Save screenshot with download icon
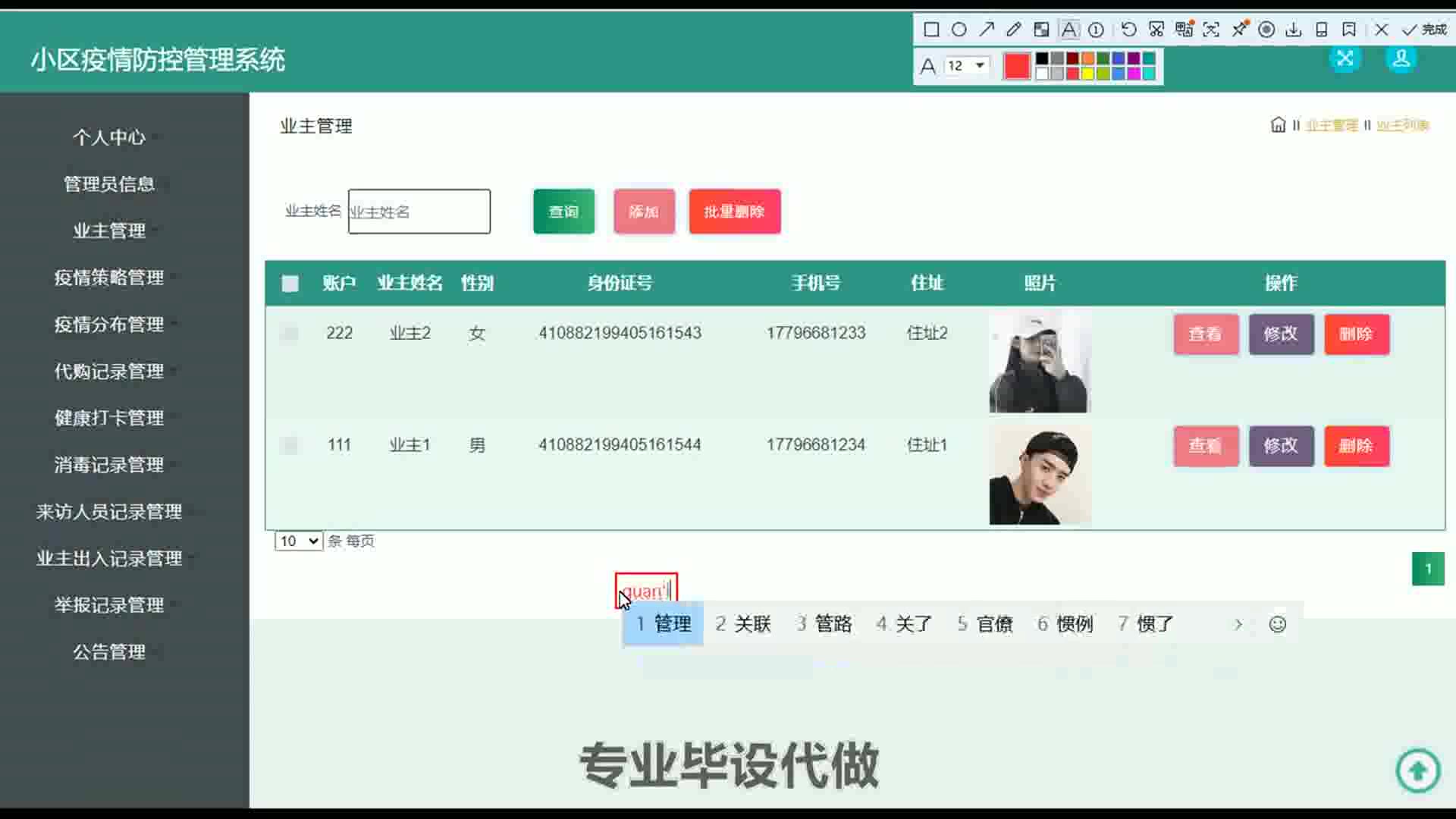Screen dimensions: 1456x819 tap(1294, 30)
